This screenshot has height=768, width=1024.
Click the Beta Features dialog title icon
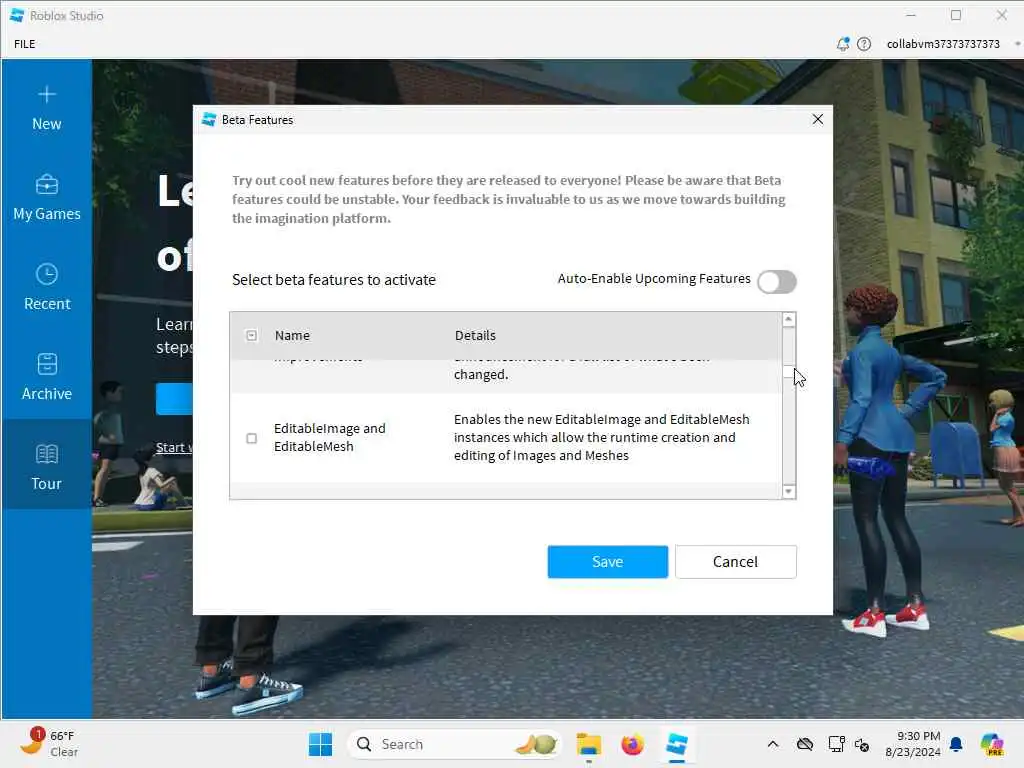click(209, 120)
